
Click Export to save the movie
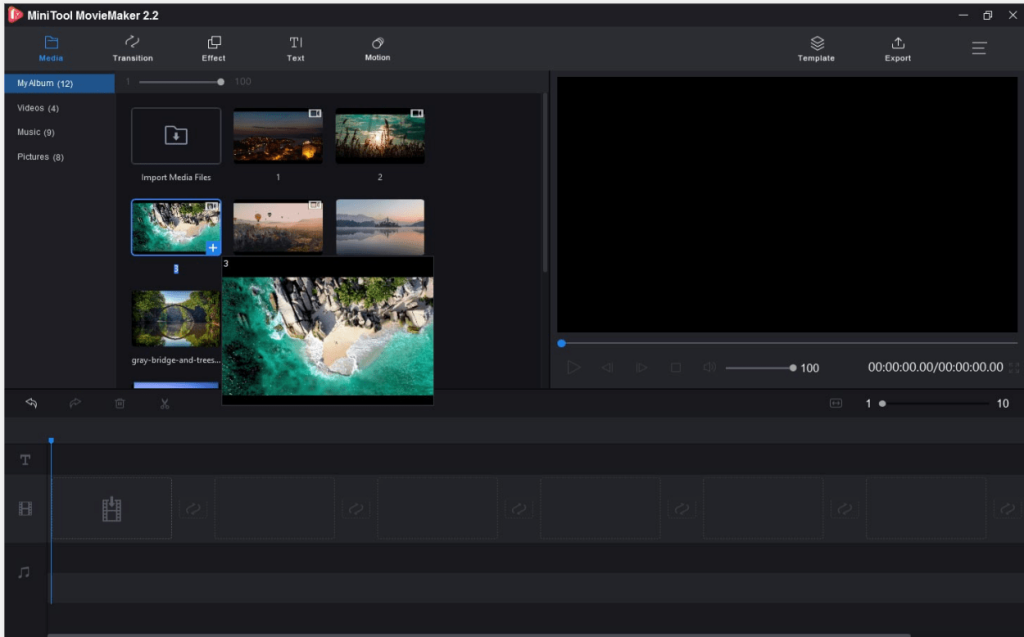[x=897, y=48]
